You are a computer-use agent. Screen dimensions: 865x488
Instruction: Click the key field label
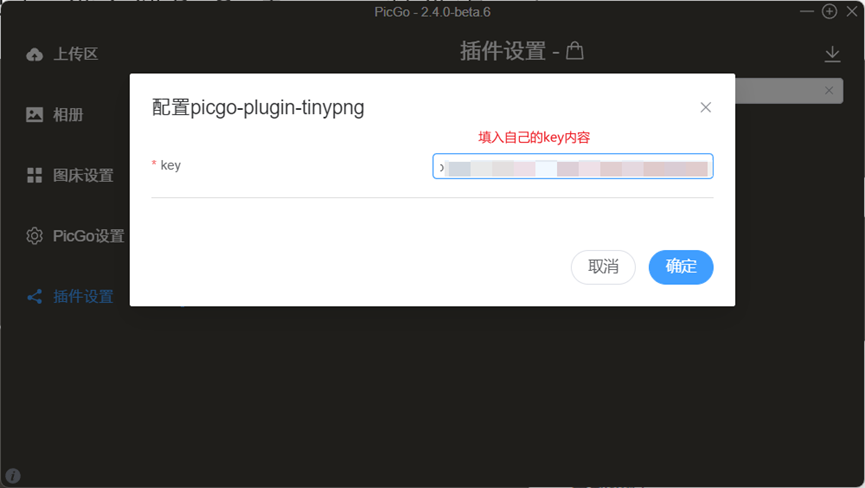point(170,165)
